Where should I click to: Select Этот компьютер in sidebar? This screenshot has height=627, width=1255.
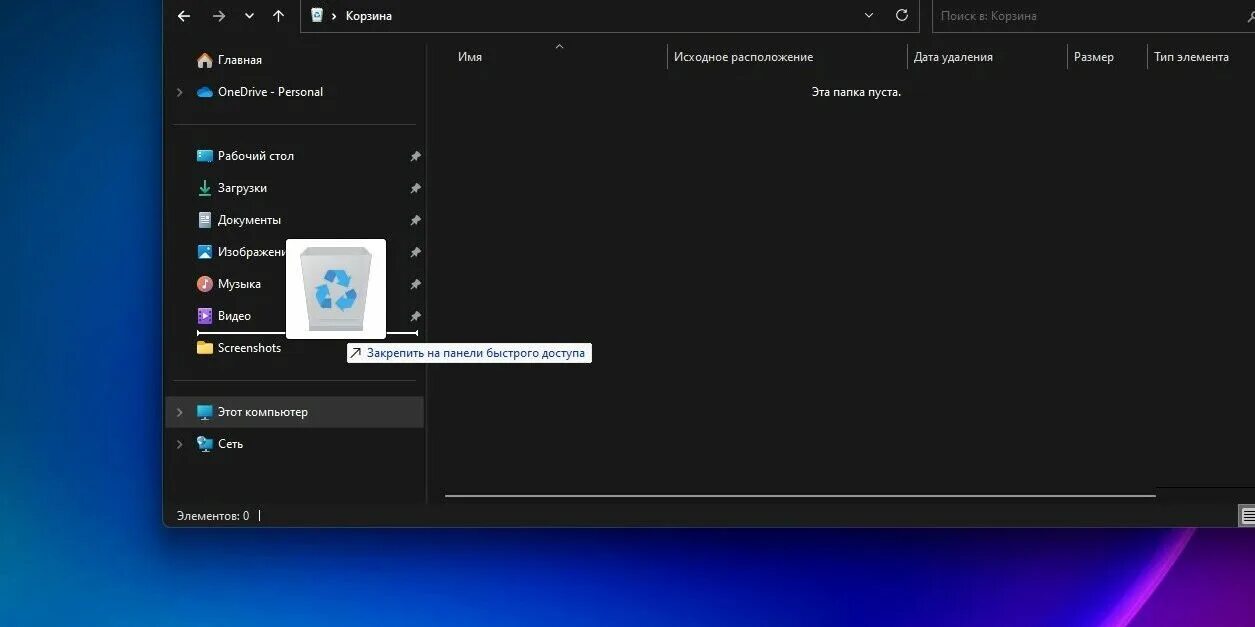pos(263,412)
